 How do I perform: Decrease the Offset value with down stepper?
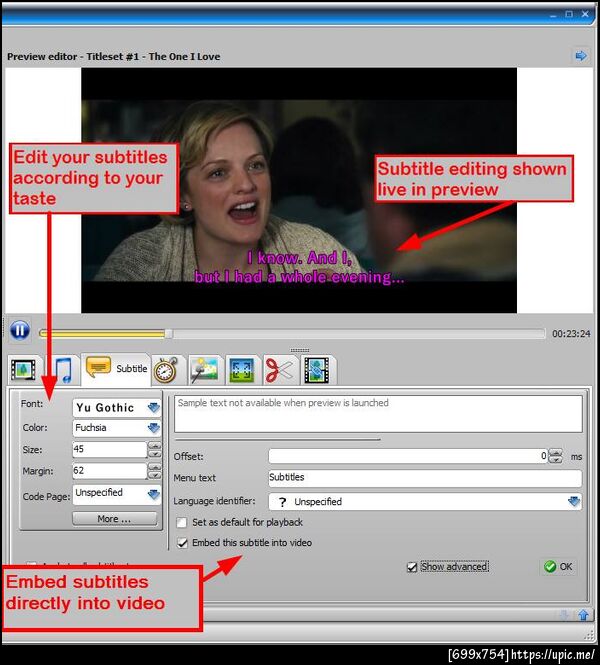click(555, 460)
